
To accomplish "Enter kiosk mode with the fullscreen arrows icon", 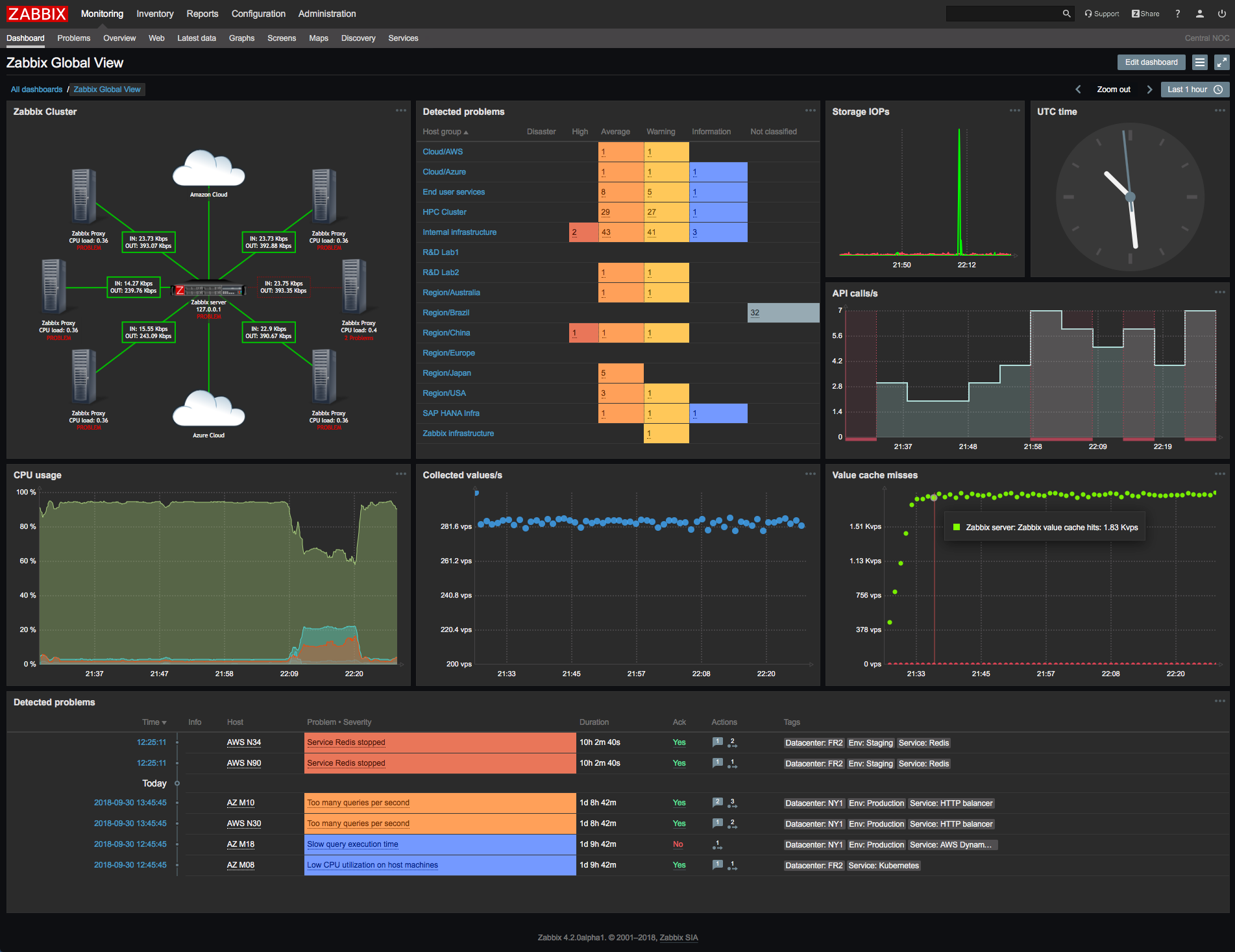I will (1221, 62).
